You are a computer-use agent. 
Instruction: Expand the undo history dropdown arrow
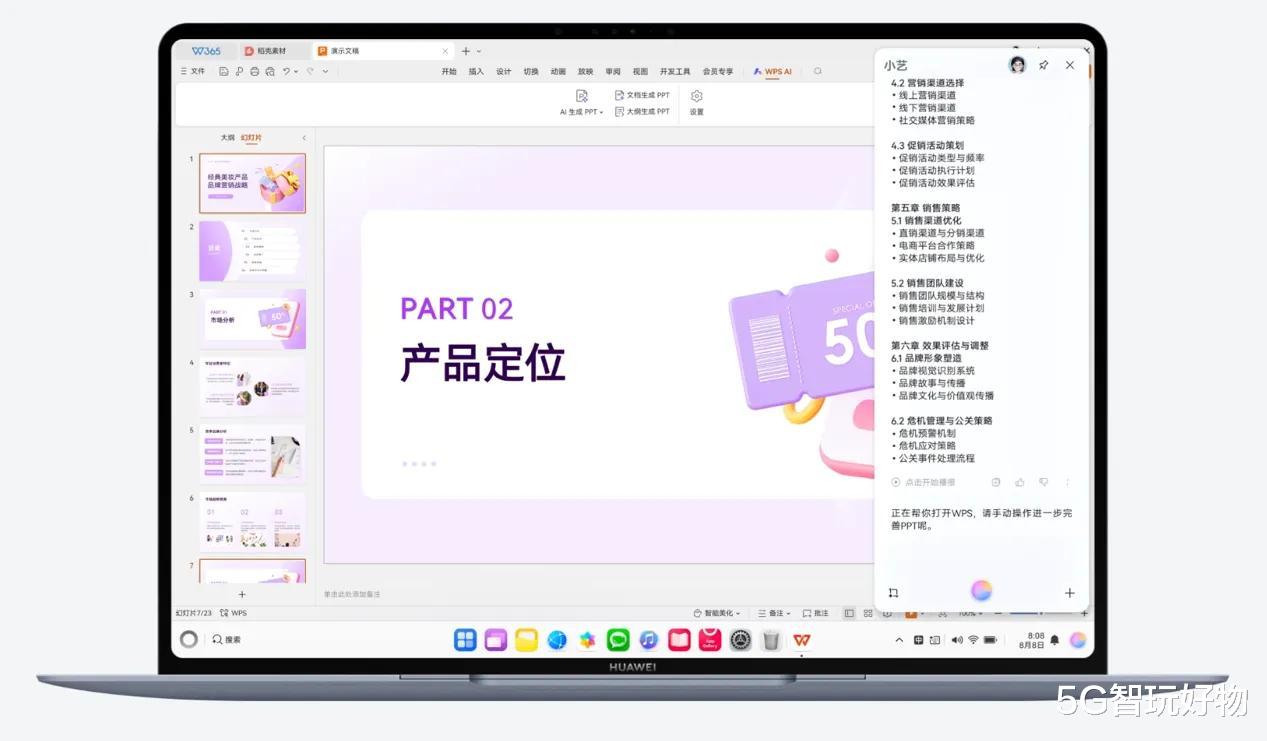(296, 72)
